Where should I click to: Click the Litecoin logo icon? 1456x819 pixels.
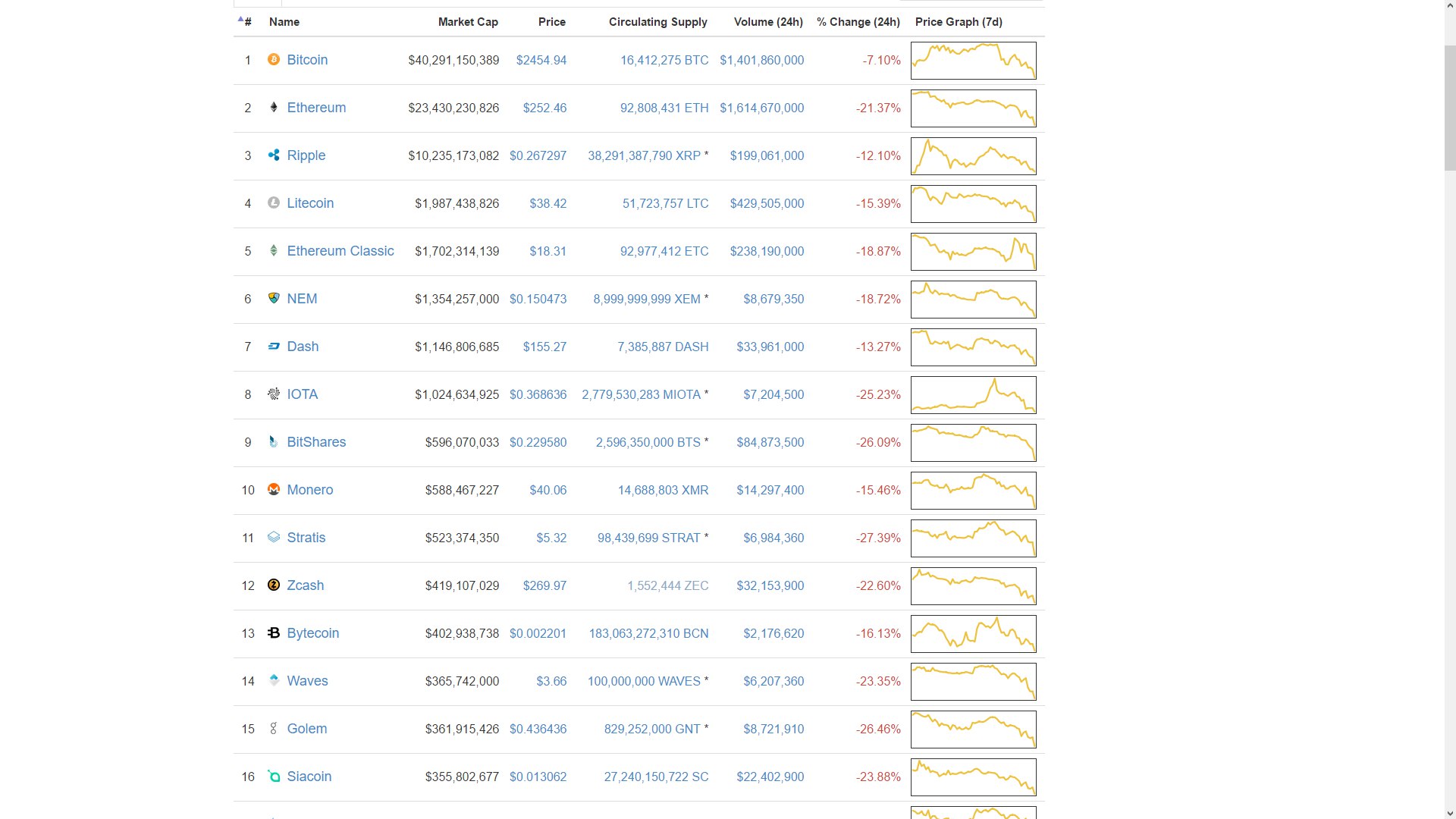[274, 202]
